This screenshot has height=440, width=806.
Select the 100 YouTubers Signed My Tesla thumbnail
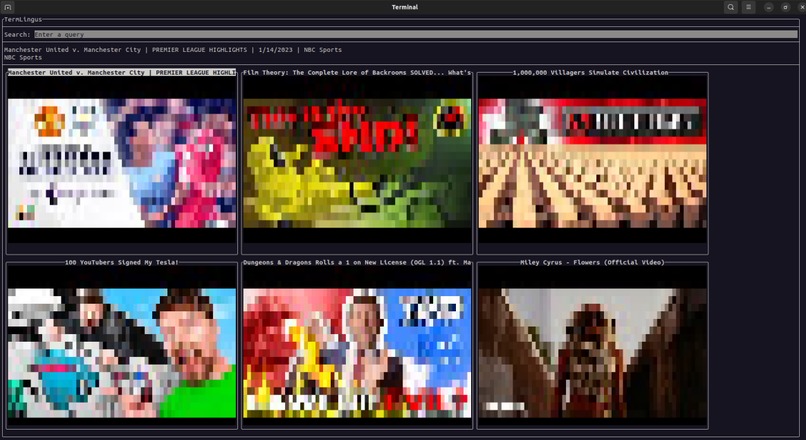122,353
